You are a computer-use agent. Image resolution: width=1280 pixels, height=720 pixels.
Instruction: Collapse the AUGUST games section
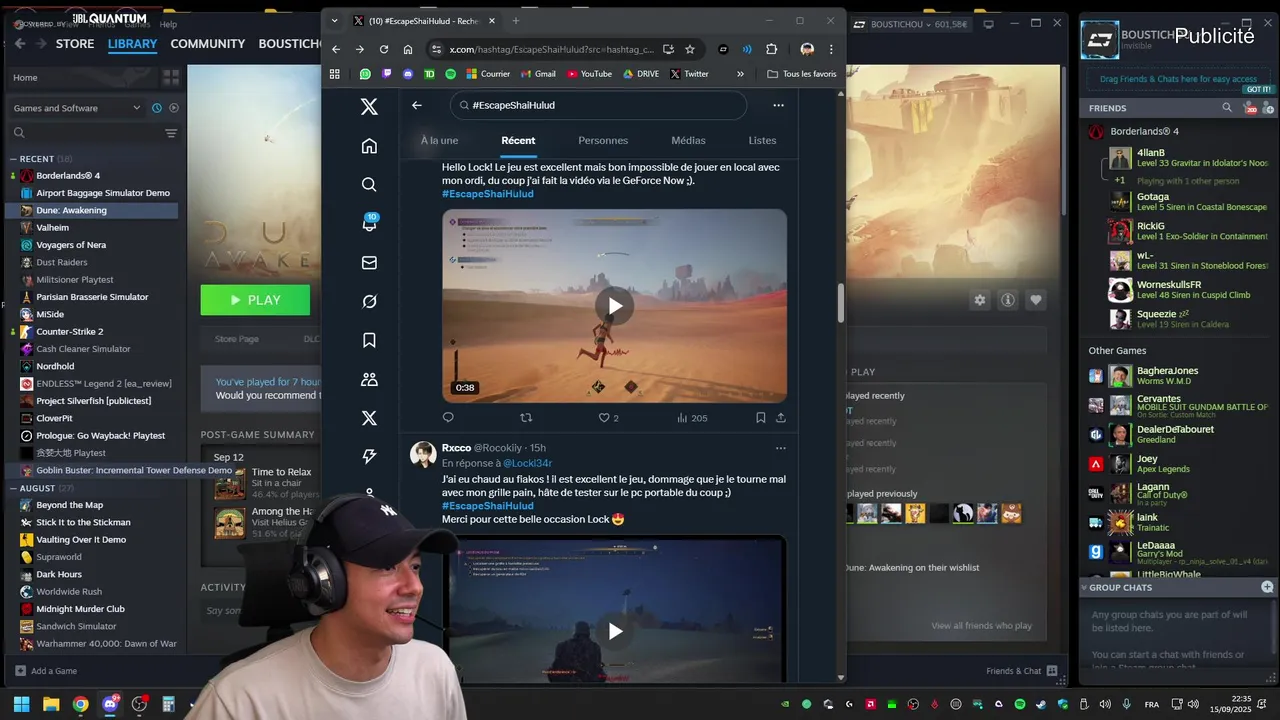click(13, 488)
